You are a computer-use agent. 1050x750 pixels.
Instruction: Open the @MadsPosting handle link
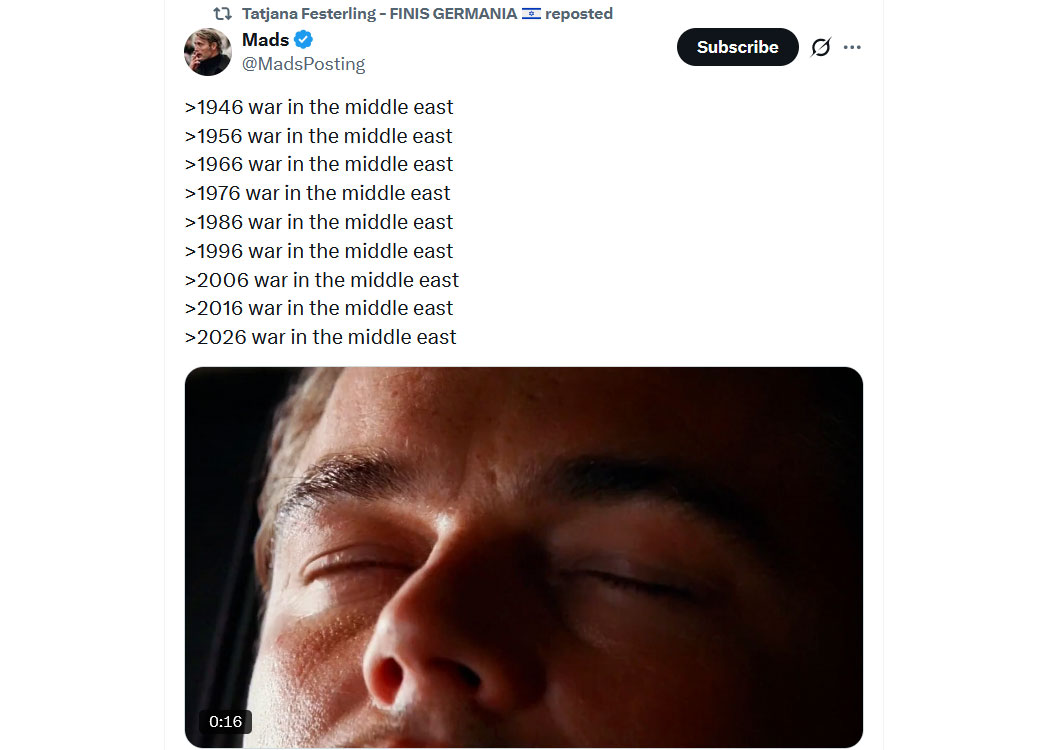point(303,64)
